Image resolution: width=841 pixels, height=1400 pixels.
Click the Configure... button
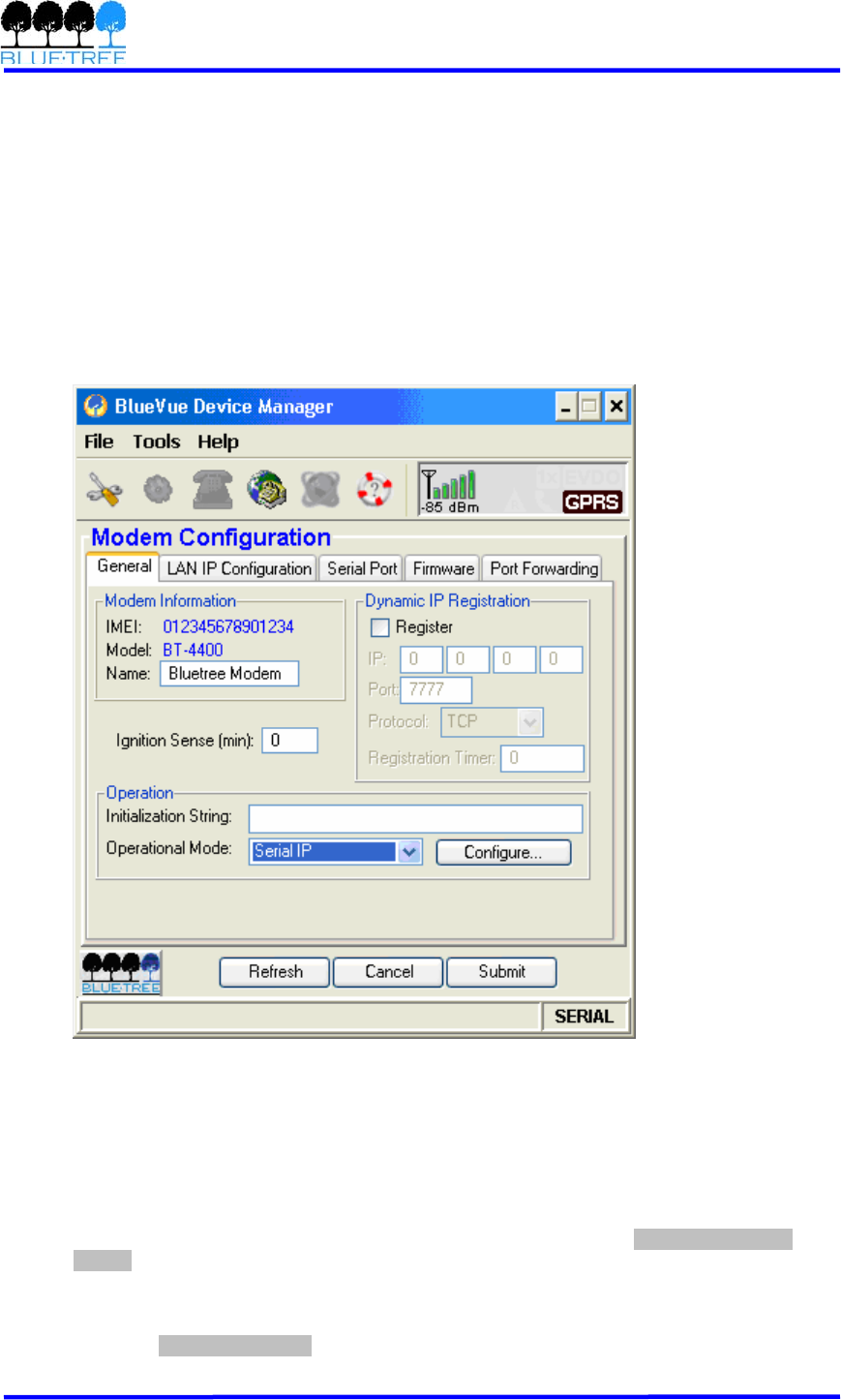point(503,852)
